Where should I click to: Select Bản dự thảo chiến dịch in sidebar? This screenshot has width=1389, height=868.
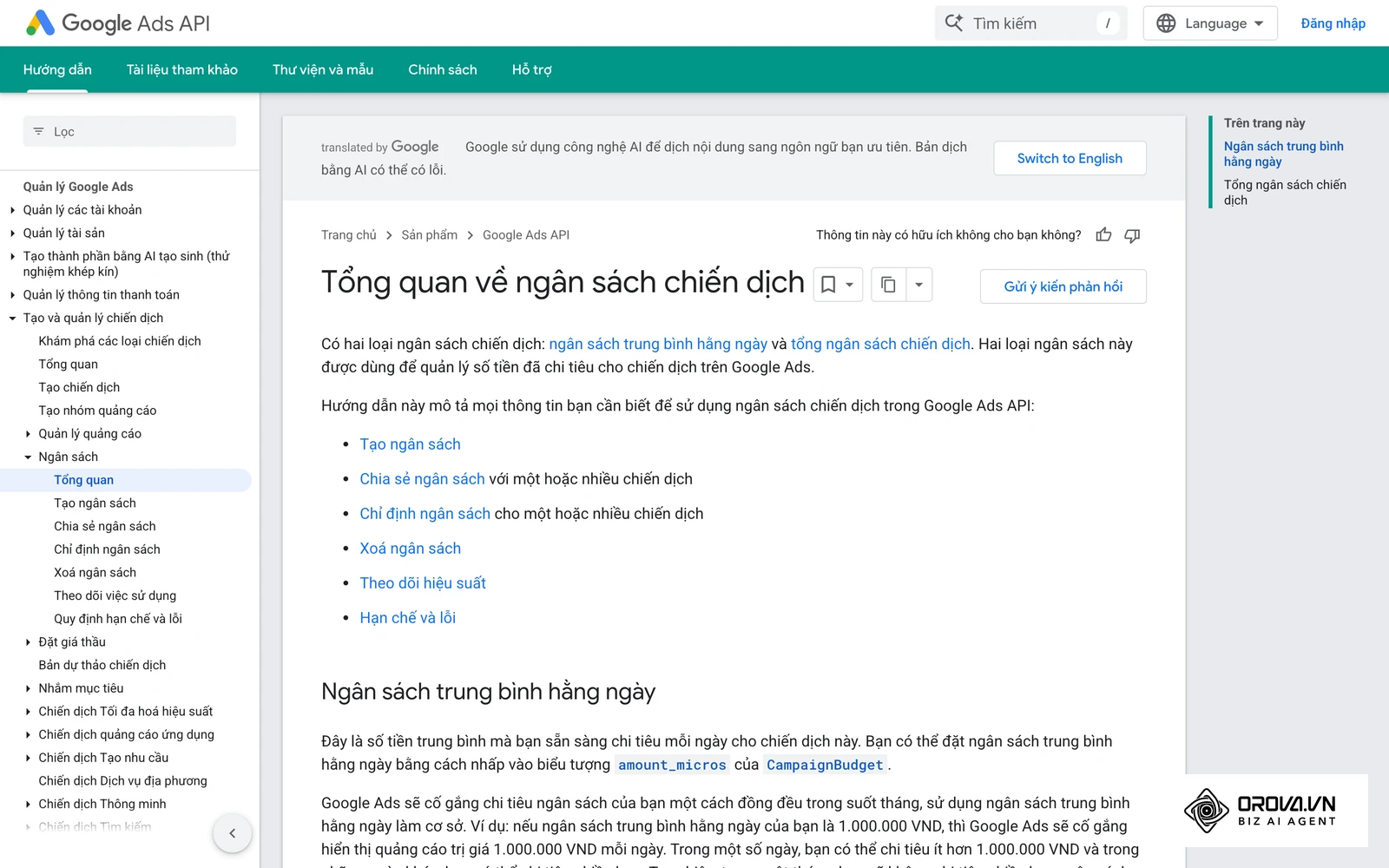tap(102, 665)
